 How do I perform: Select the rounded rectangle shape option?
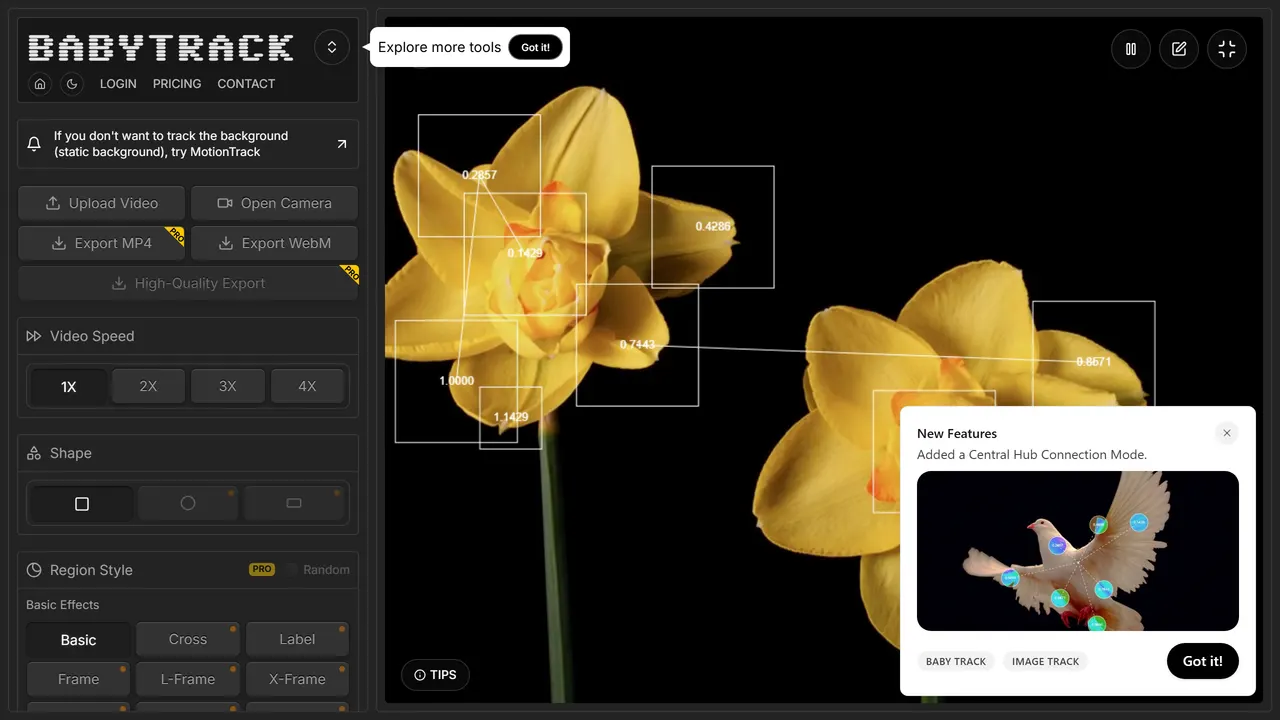click(x=294, y=503)
